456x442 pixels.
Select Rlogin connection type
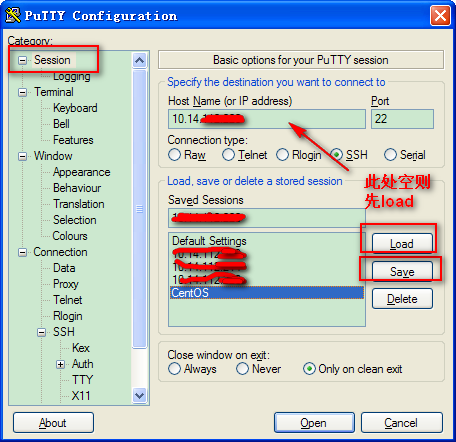click(299, 155)
